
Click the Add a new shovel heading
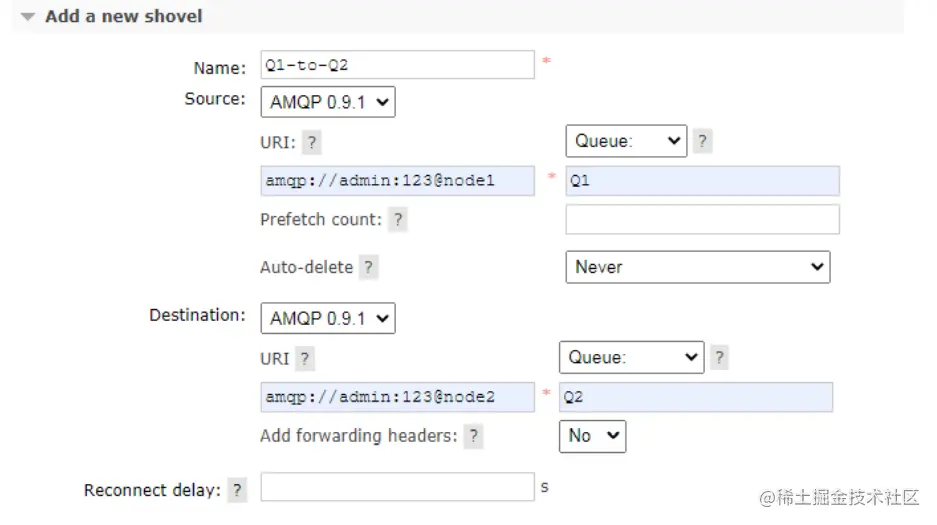click(x=124, y=16)
